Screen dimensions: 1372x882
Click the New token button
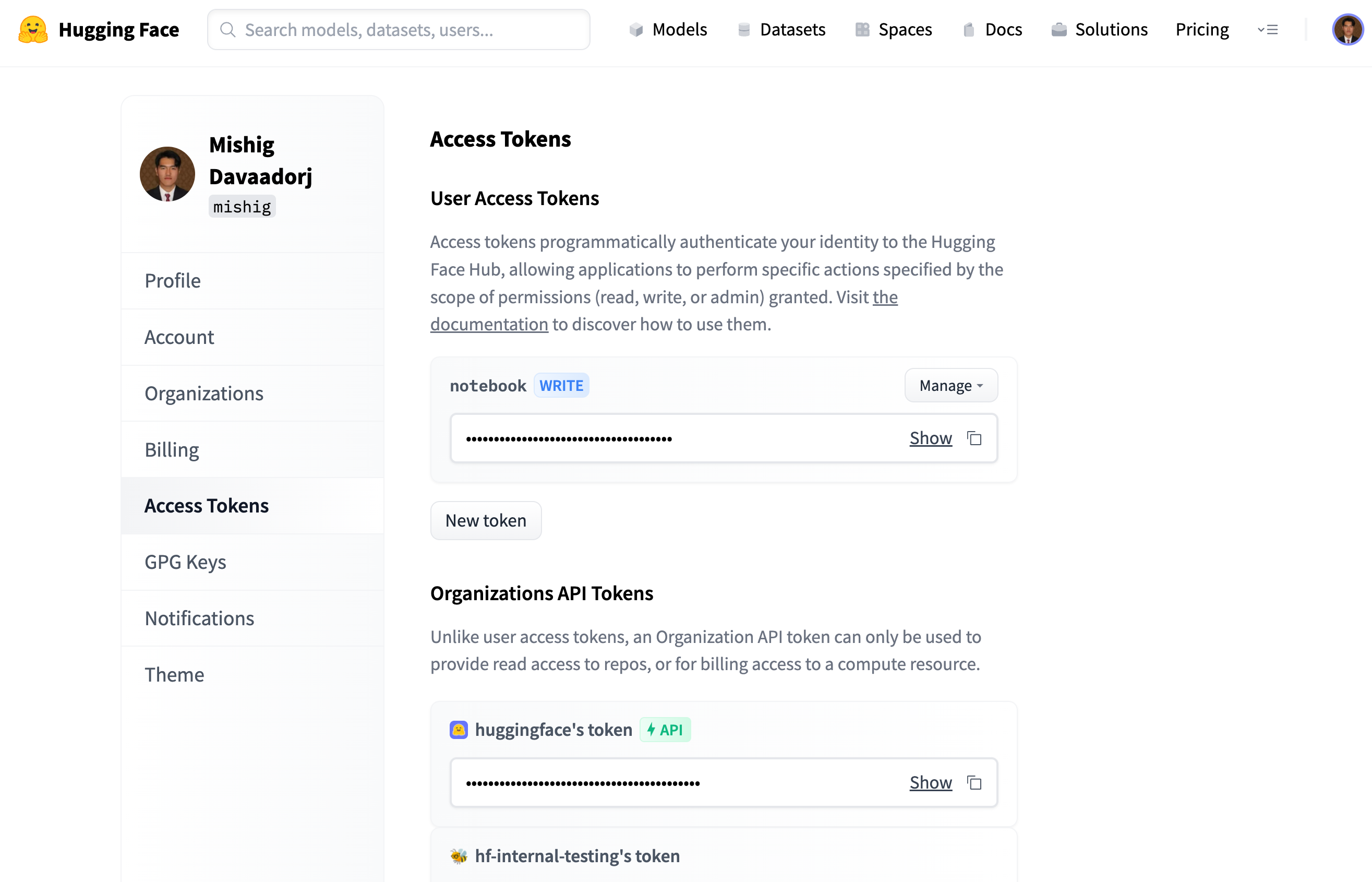[x=485, y=521]
